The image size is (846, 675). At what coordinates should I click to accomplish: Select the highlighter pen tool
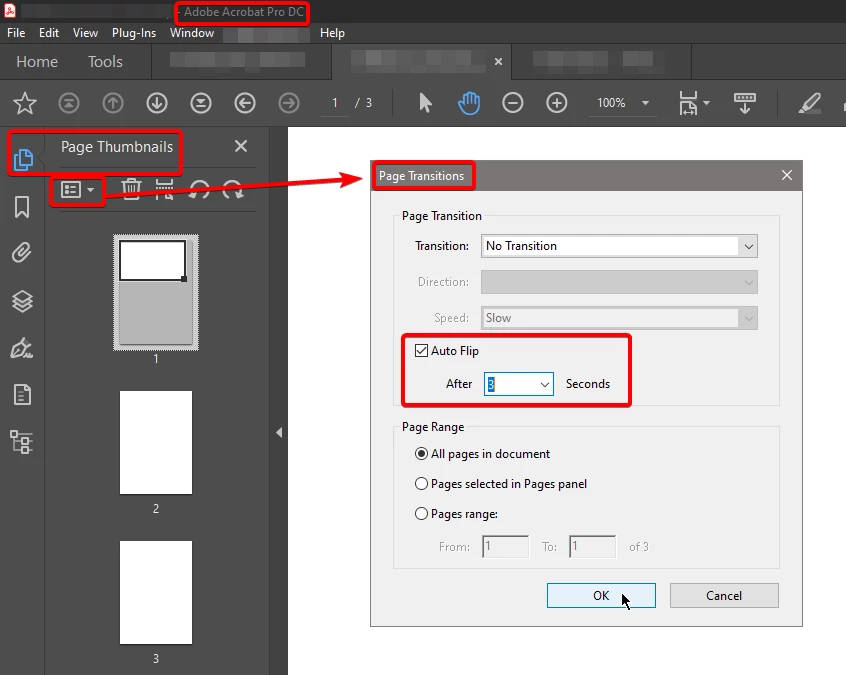pos(809,103)
